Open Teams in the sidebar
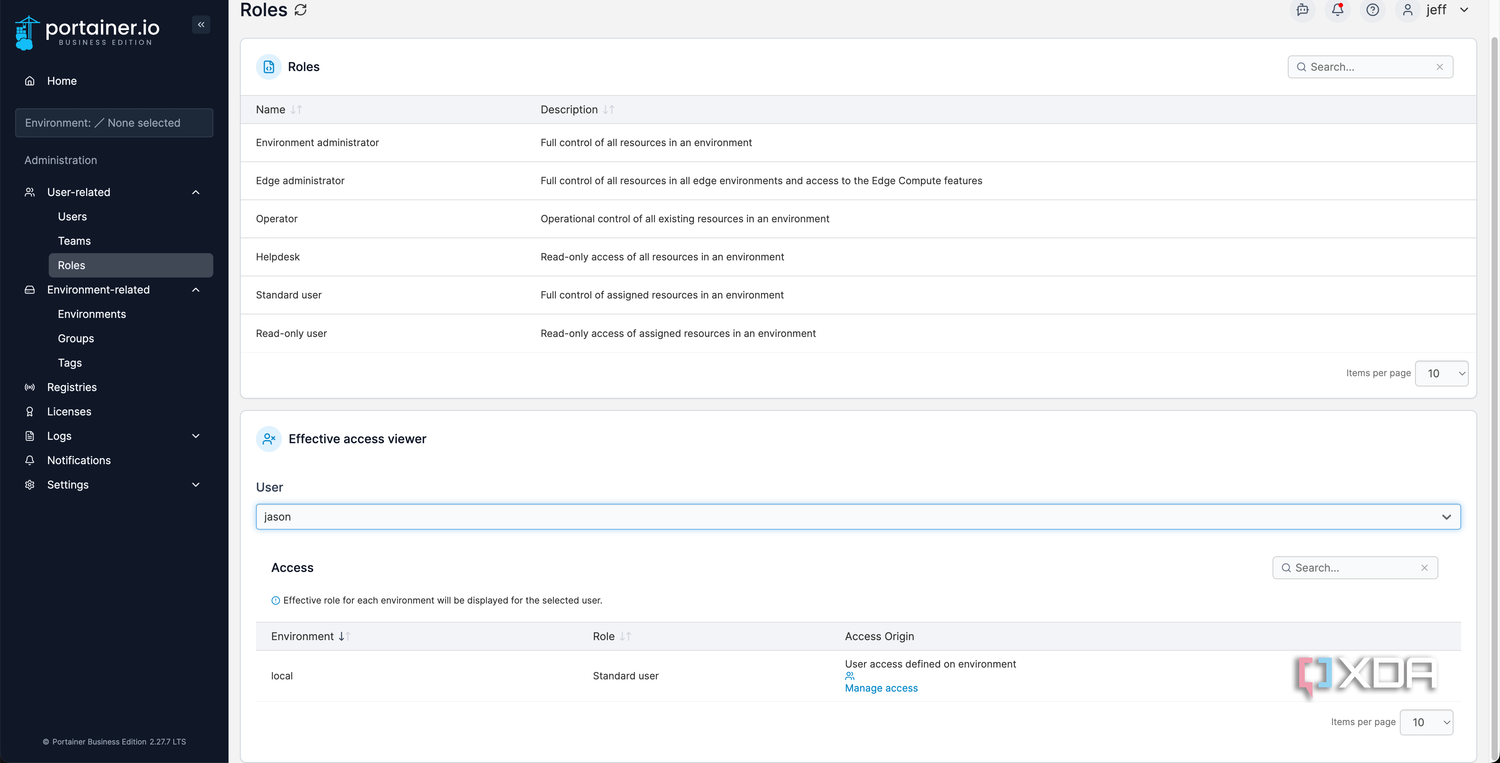1500x763 pixels. (74, 241)
